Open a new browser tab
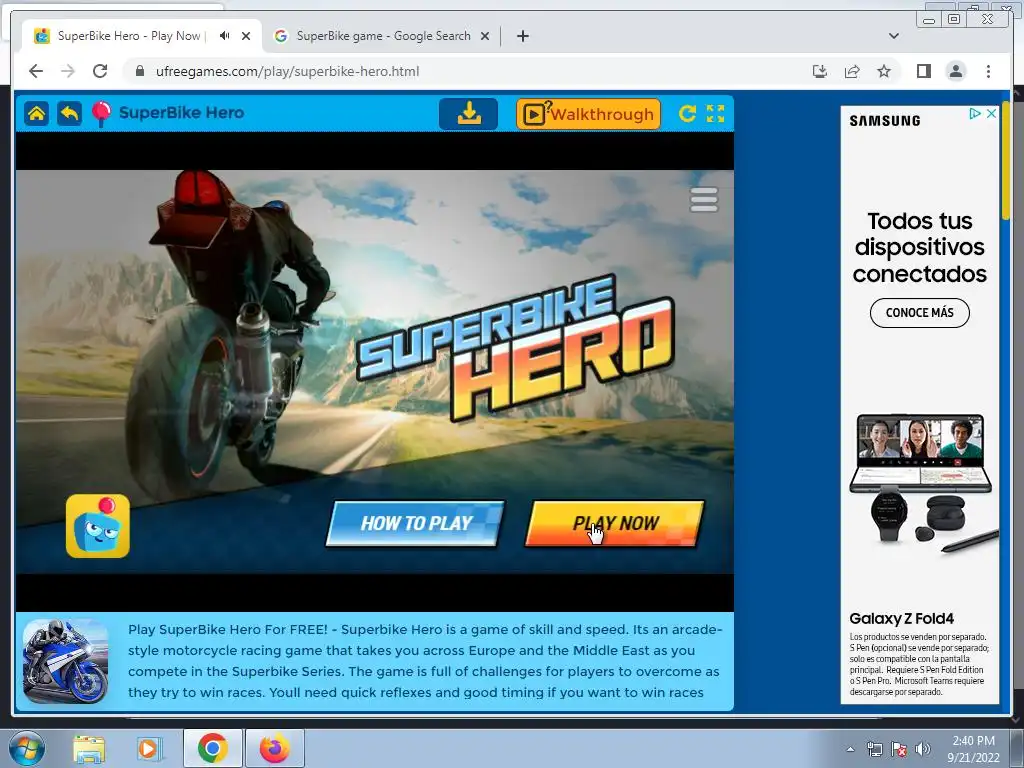This screenshot has height=768, width=1024. pyautogui.click(x=522, y=36)
